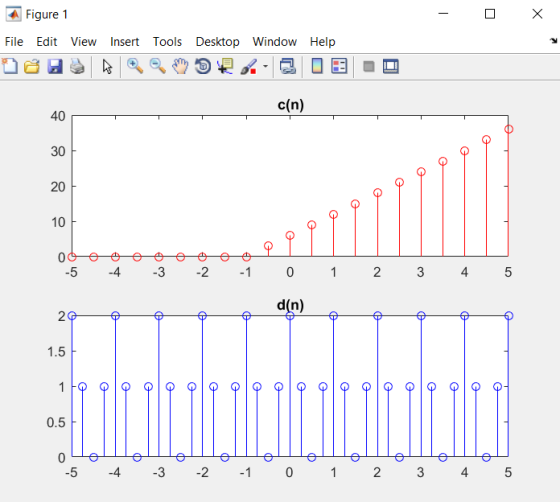Click the y-axis label 1.5 in d(n) plot

pos(56,352)
